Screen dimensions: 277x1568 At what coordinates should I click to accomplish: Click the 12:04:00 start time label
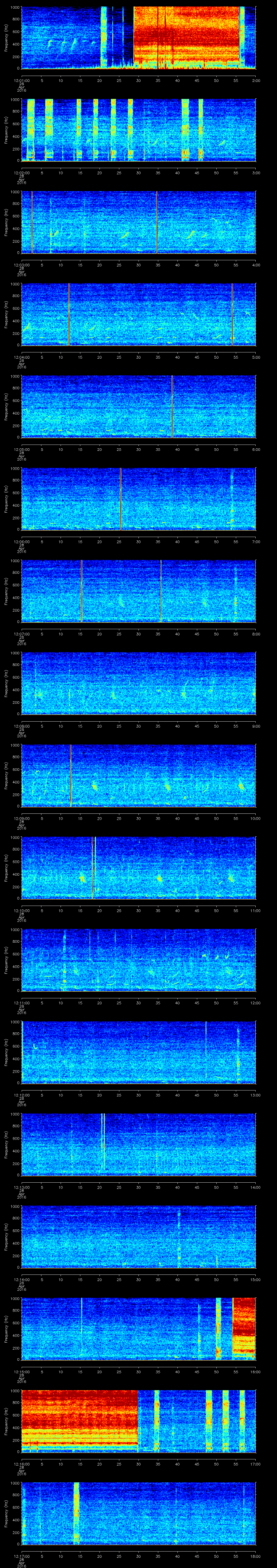click(21, 357)
